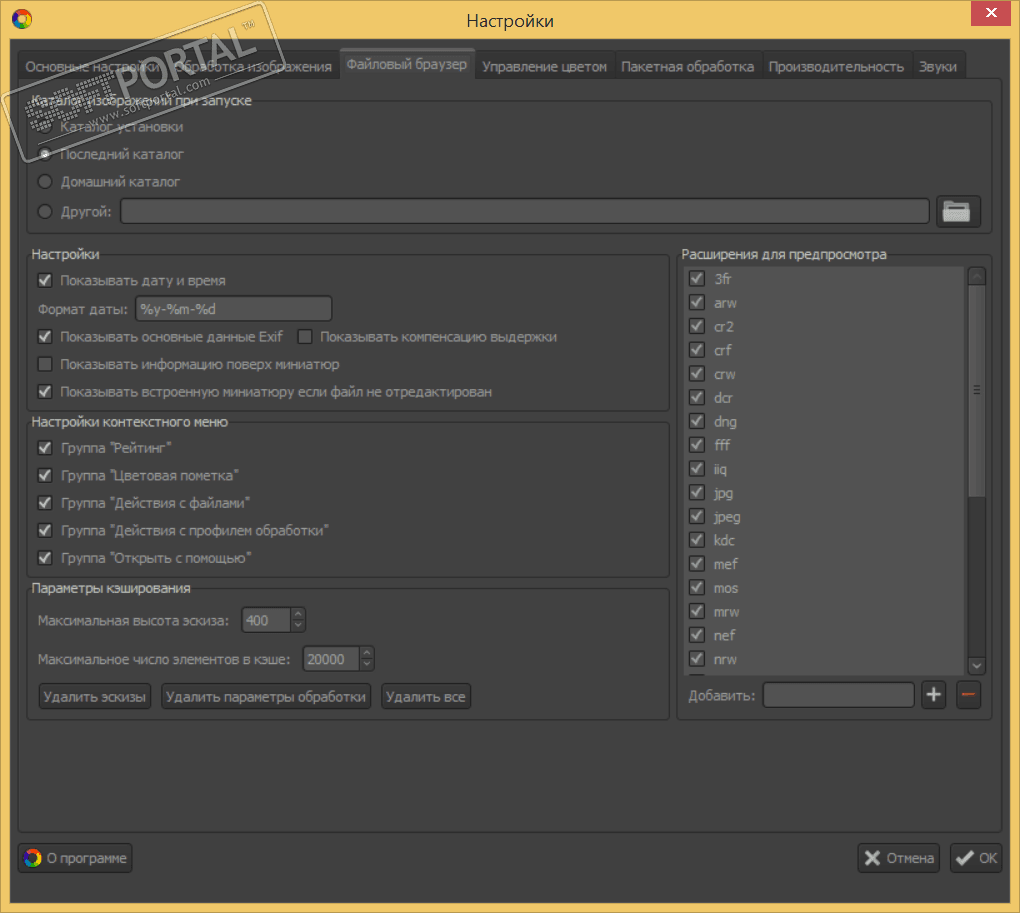1020x913 pixels.
Task: Focus the Добавить extension input field
Action: 839,695
